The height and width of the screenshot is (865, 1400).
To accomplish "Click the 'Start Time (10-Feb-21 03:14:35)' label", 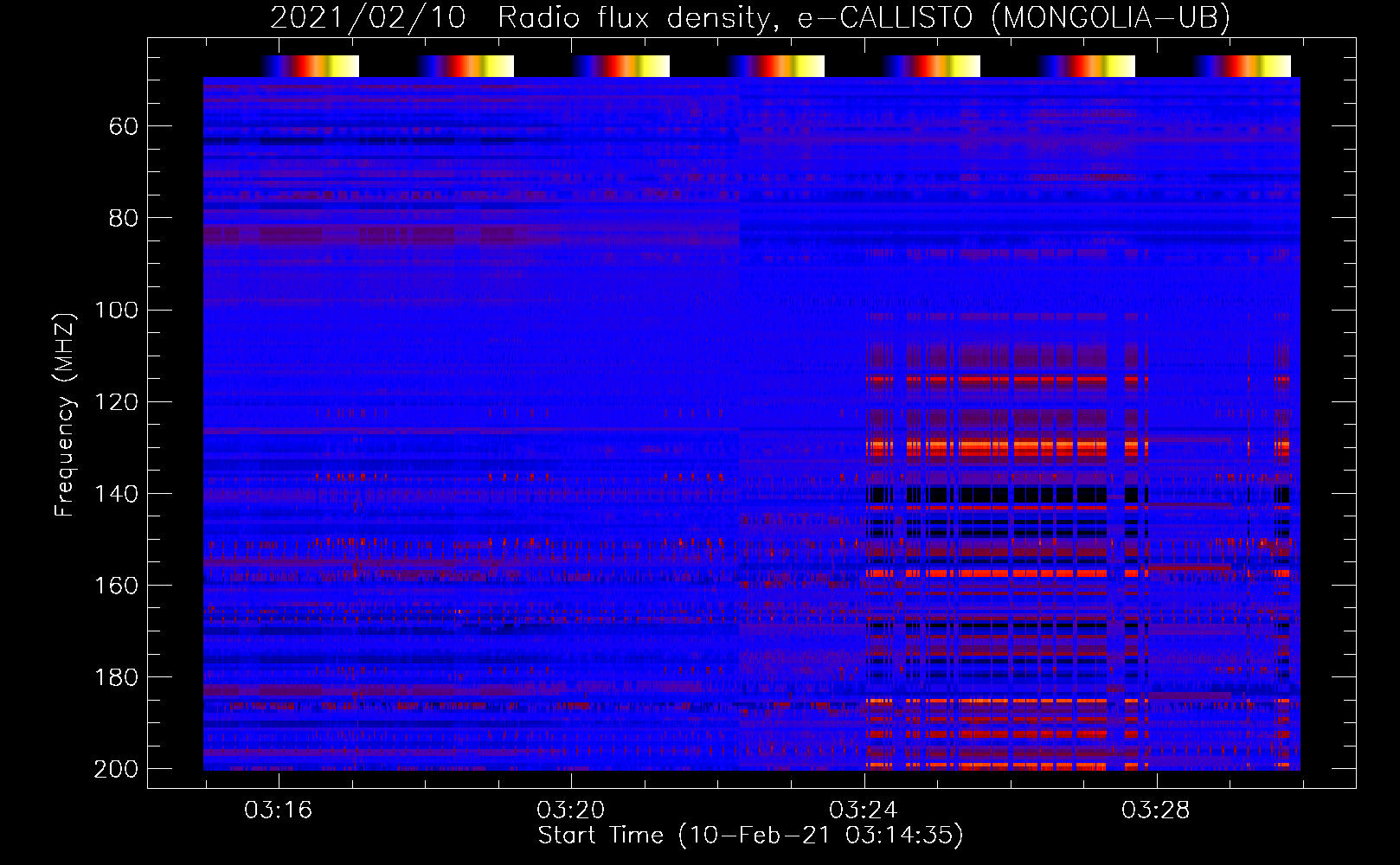I will pos(750,836).
